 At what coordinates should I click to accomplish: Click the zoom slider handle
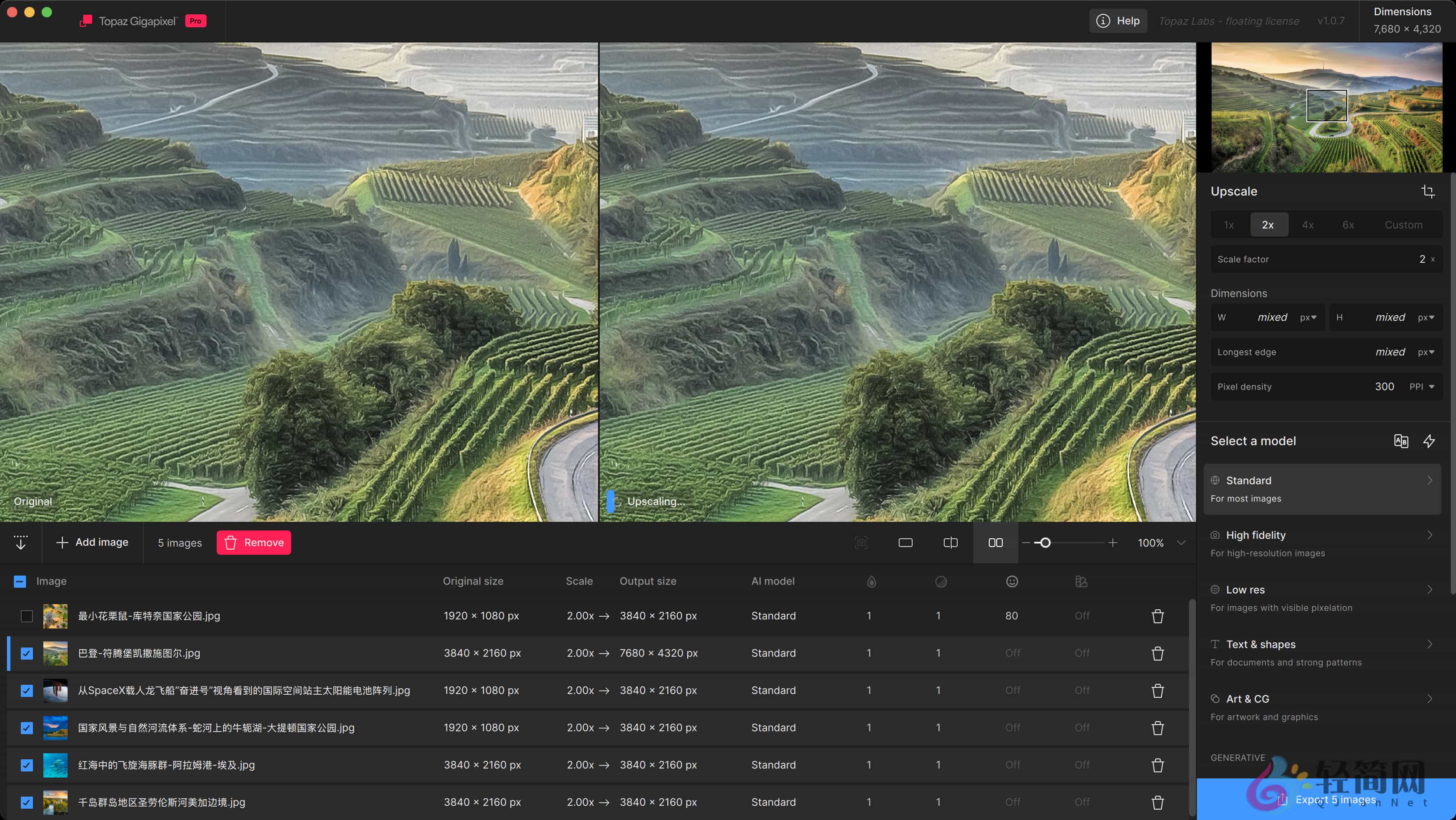[x=1045, y=543]
